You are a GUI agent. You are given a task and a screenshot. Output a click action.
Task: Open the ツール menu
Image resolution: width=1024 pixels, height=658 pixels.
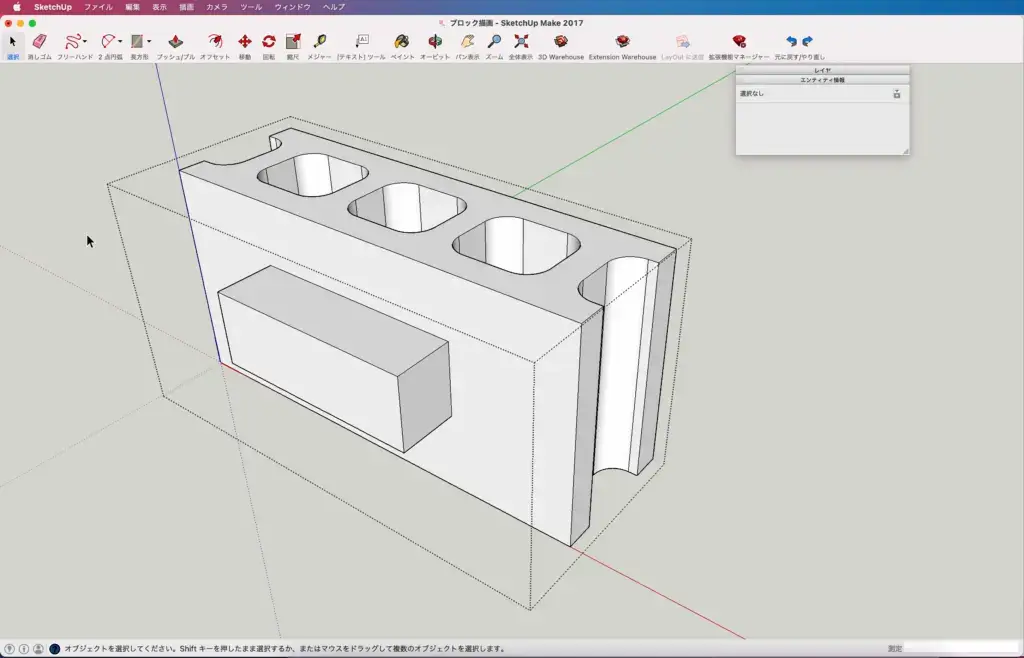click(251, 7)
